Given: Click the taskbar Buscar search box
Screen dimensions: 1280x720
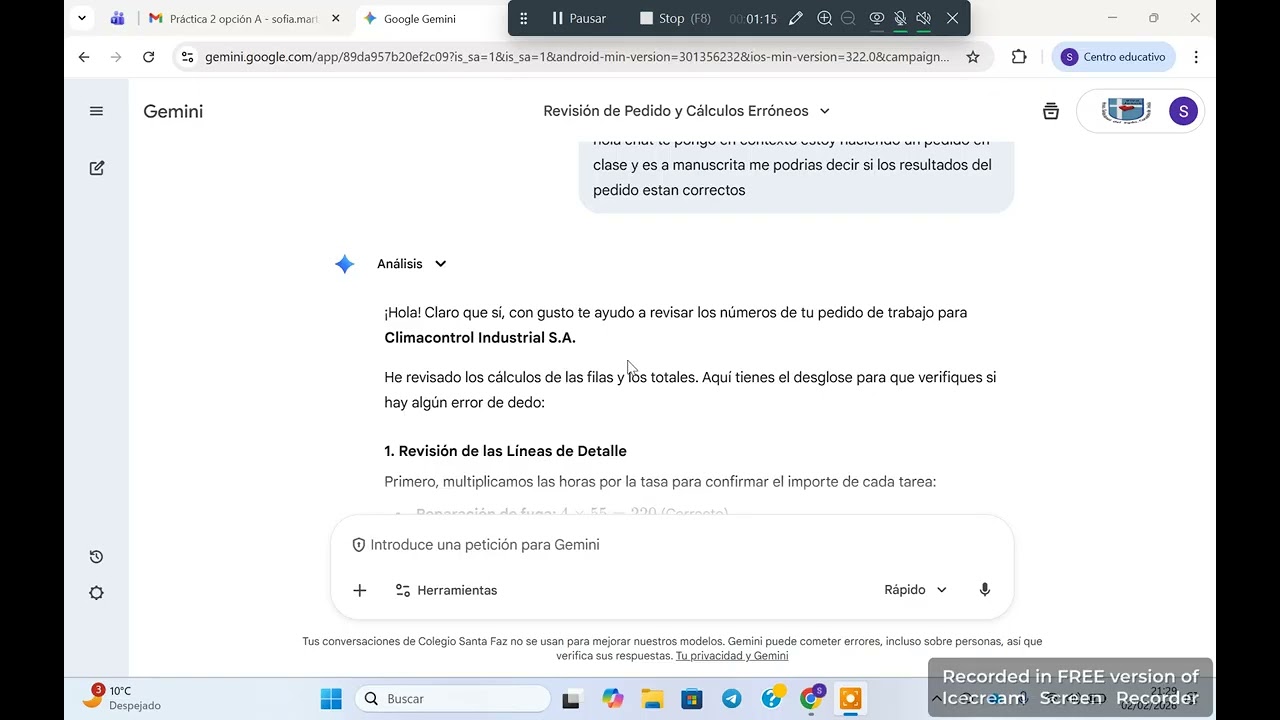Looking at the screenshot, I should tap(454, 699).
